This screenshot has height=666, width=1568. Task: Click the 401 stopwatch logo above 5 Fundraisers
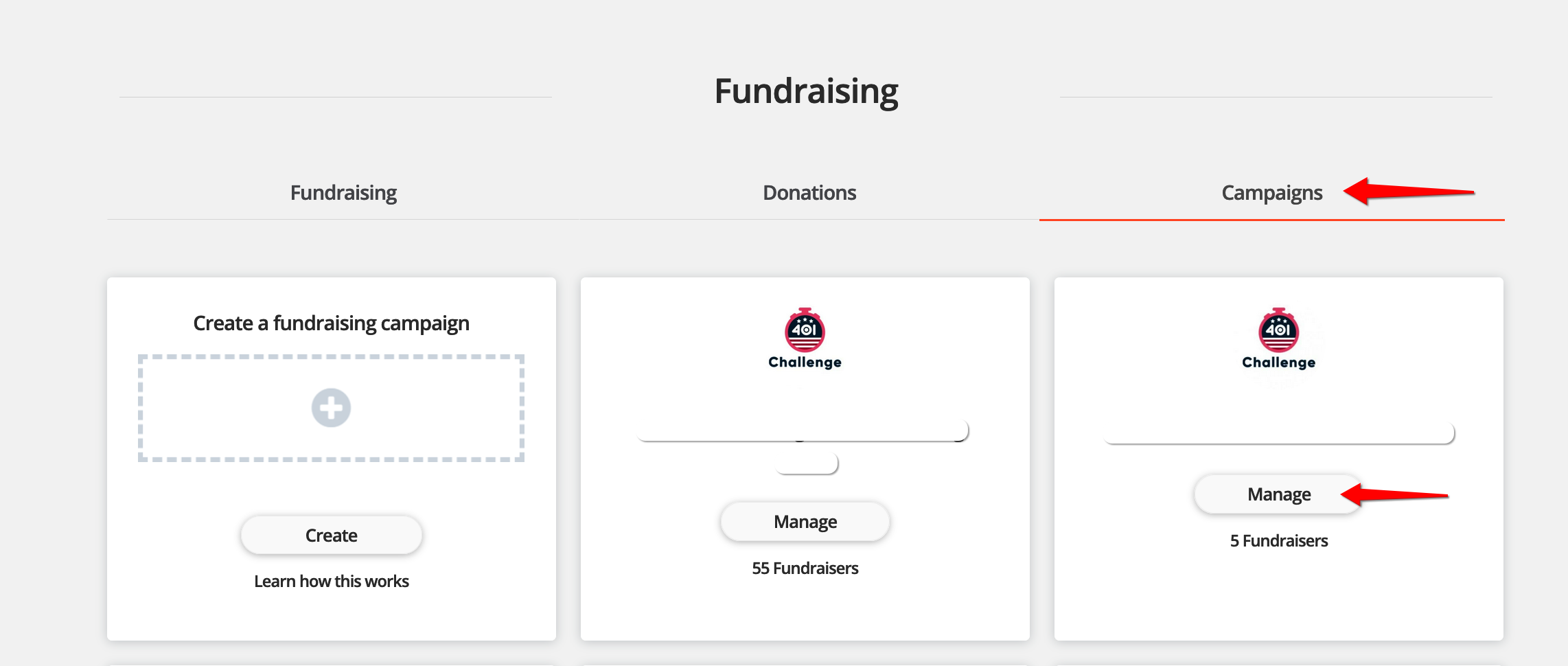[1278, 330]
